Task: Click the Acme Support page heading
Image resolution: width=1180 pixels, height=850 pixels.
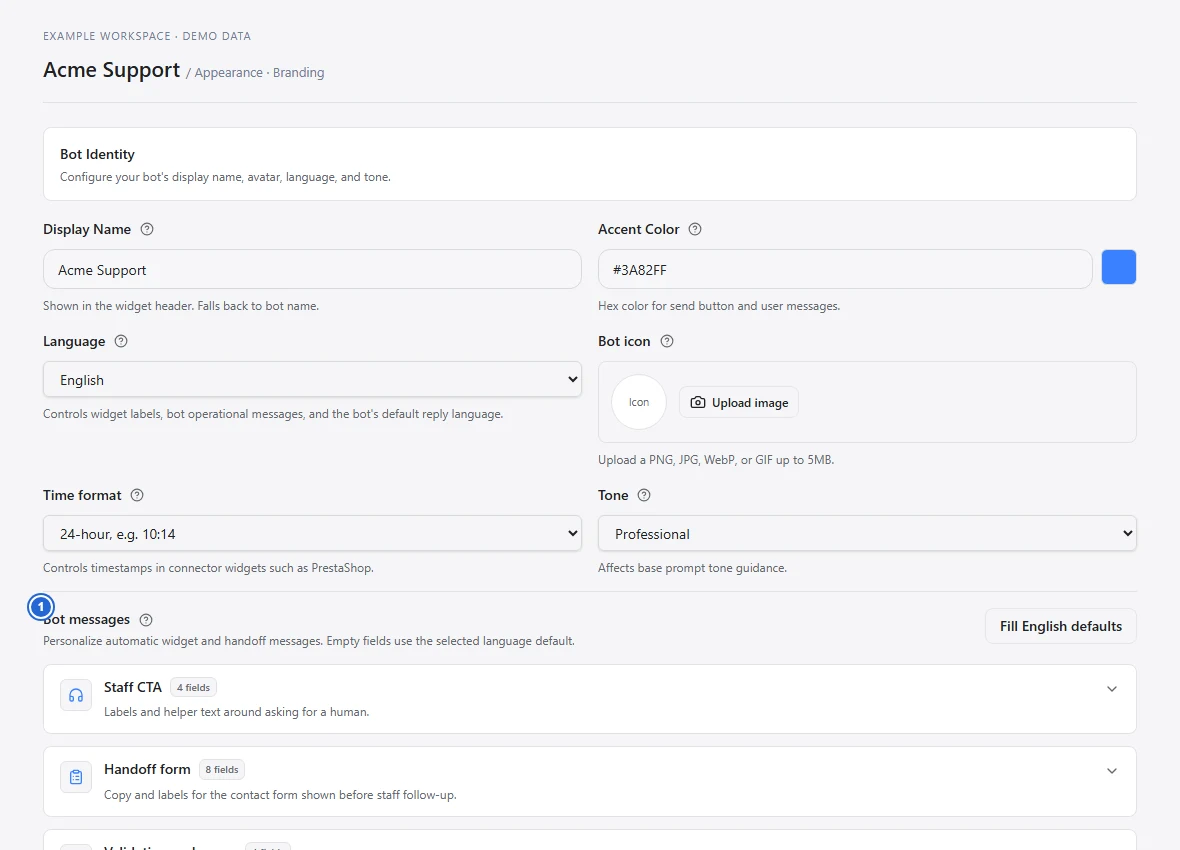Action: click(x=111, y=70)
